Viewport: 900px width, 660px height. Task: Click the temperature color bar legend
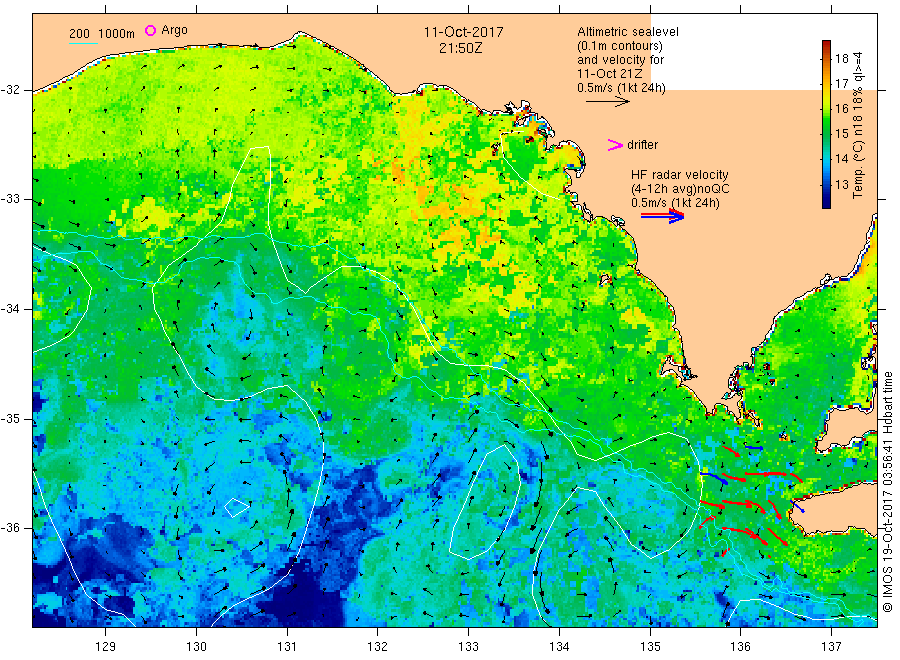[826, 124]
